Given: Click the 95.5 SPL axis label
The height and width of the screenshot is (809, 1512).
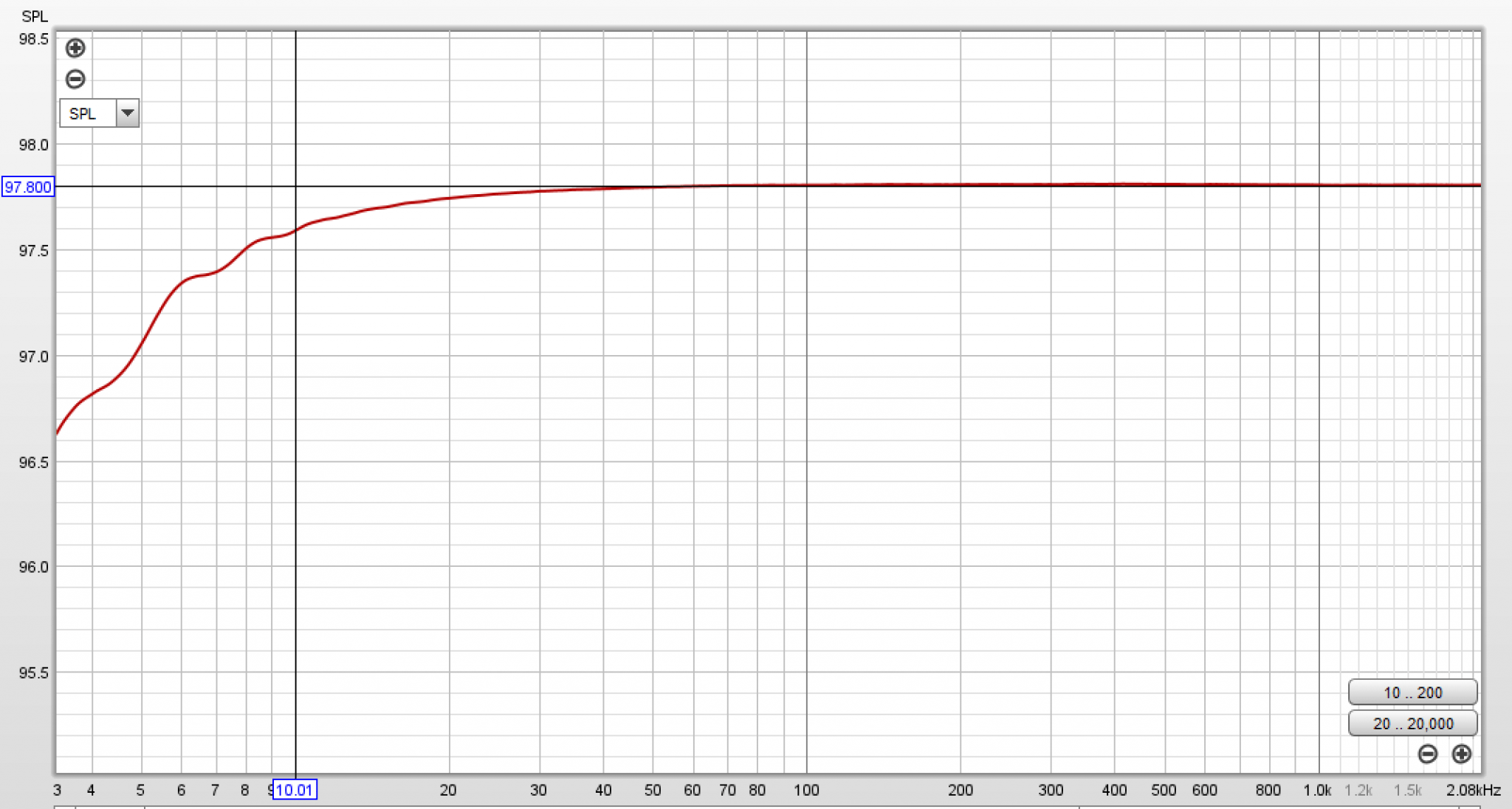Looking at the screenshot, I should coord(34,672).
